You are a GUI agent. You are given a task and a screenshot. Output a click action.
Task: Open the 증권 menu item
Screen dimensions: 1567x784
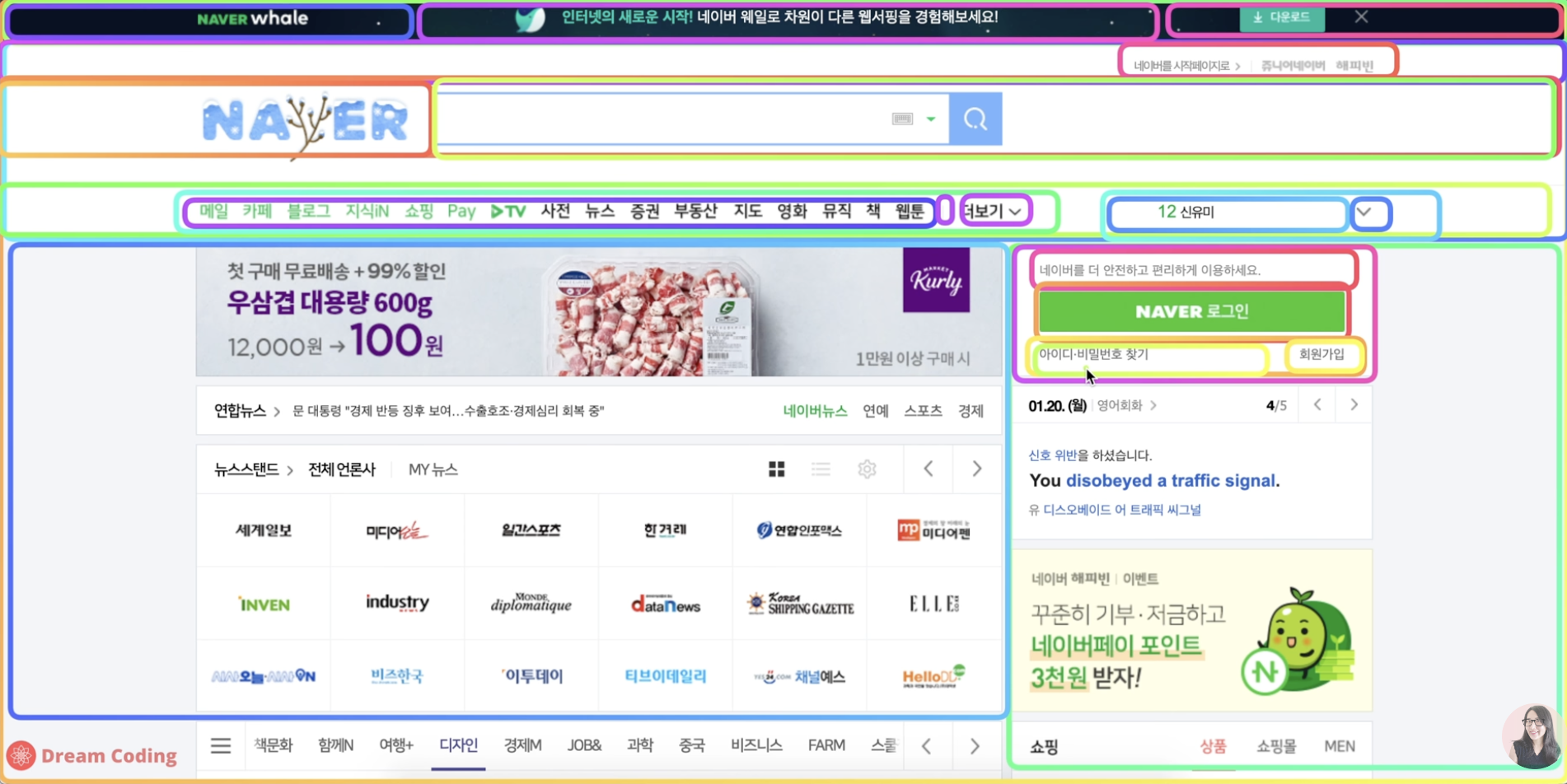click(x=644, y=212)
